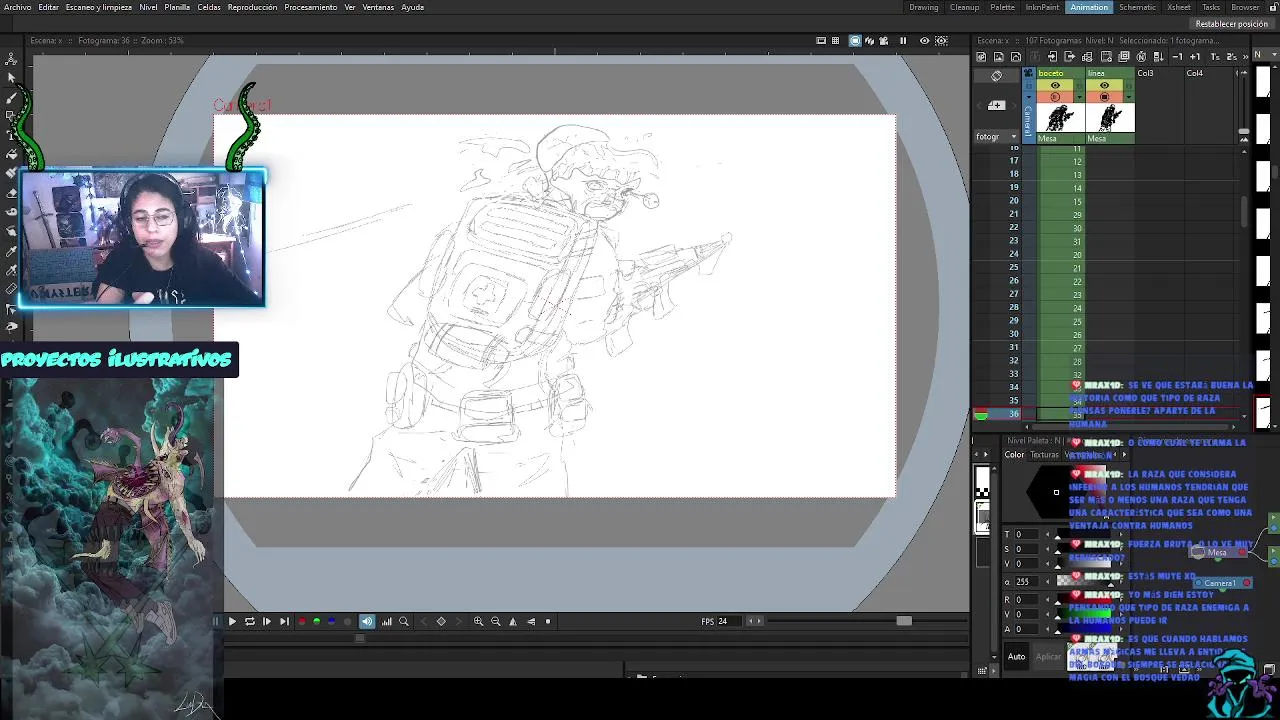Set cells to step on 2's
Image resolution: width=1280 pixels, height=720 pixels.
1231,57
